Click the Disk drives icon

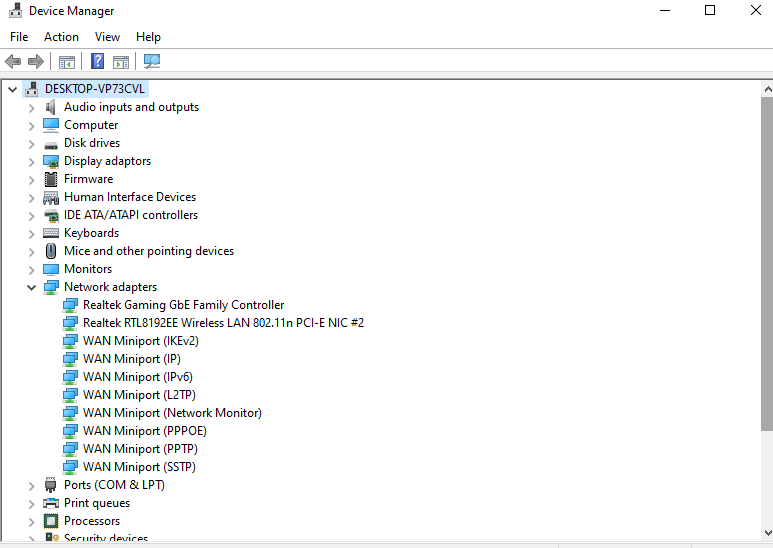51,145
